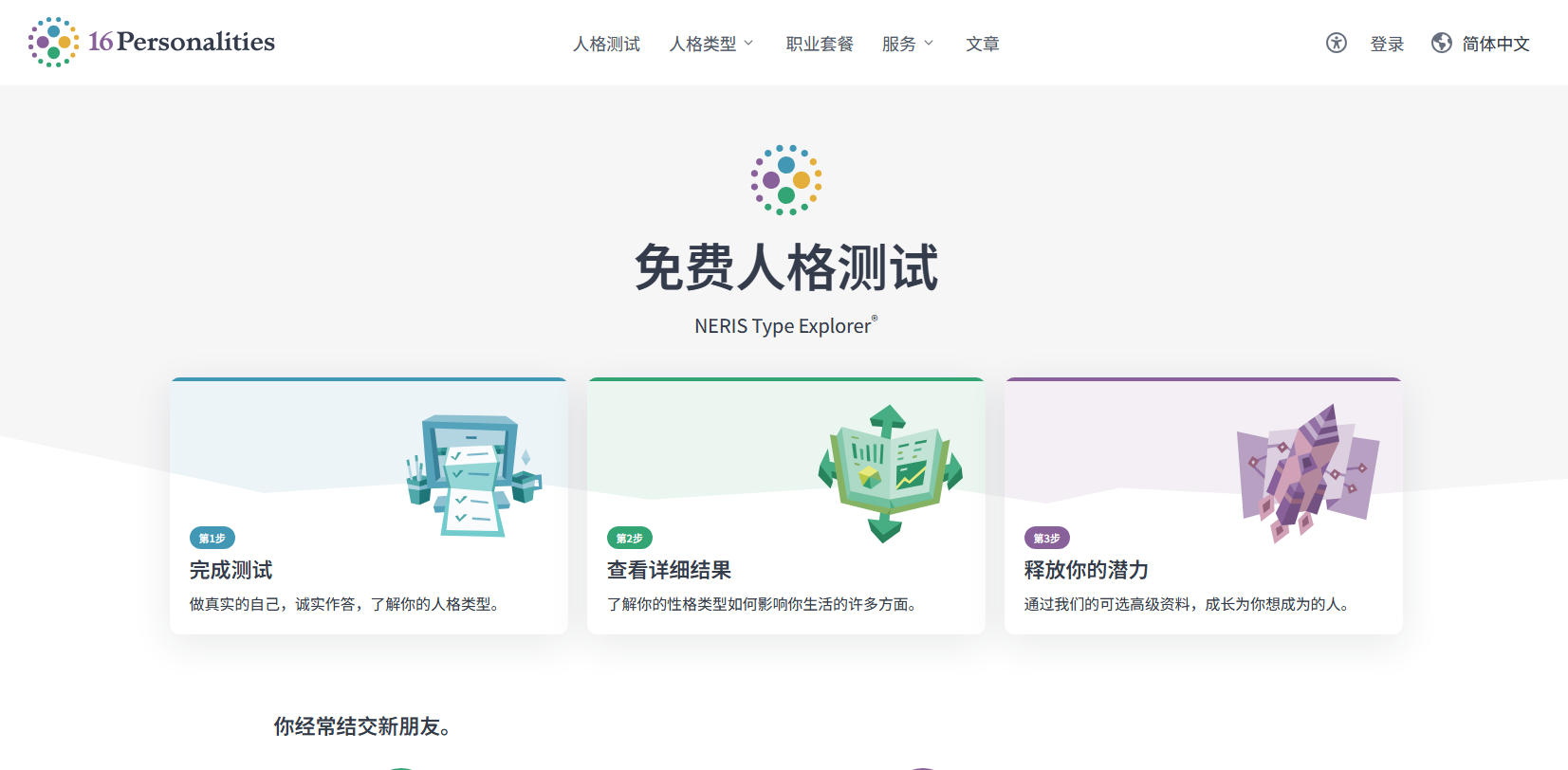The height and width of the screenshot is (770, 1568).
Task: Click the printer checklist illustration
Action: [472, 476]
